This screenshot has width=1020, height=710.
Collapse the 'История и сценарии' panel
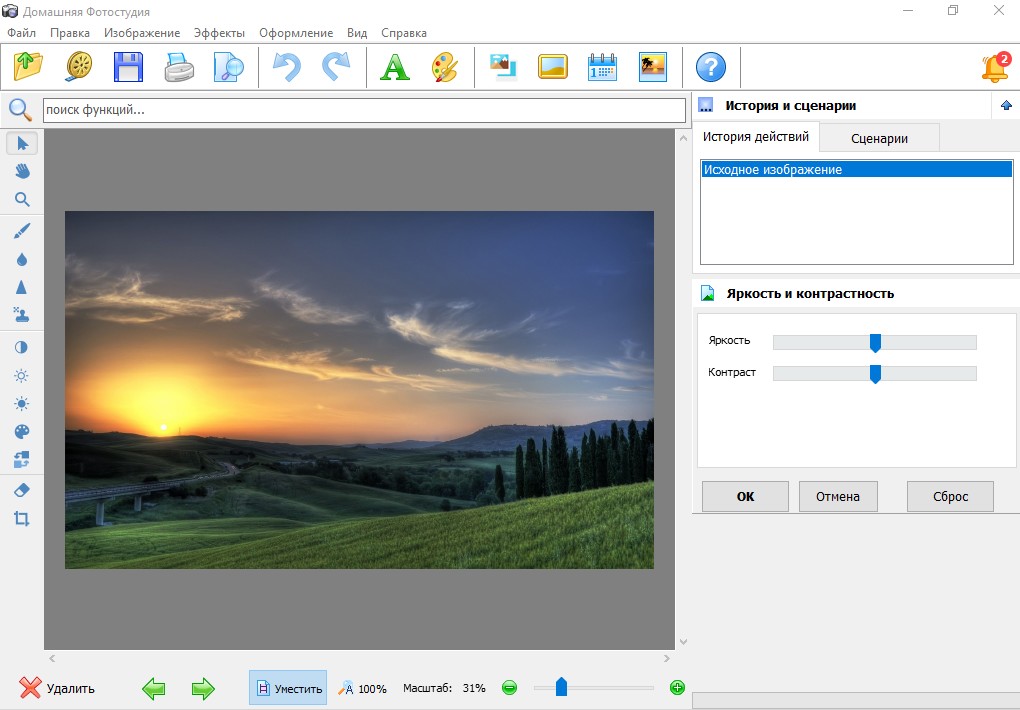(1006, 106)
